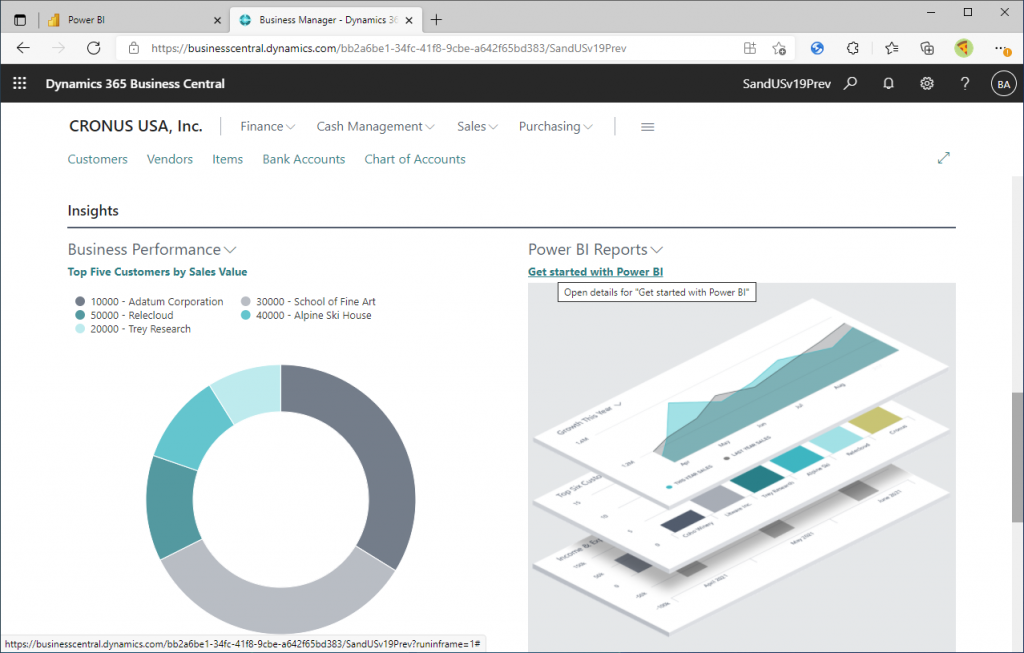Image resolution: width=1024 pixels, height=653 pixels.
Task: Open the browser settings and more menu
Action: (1002, 48)
